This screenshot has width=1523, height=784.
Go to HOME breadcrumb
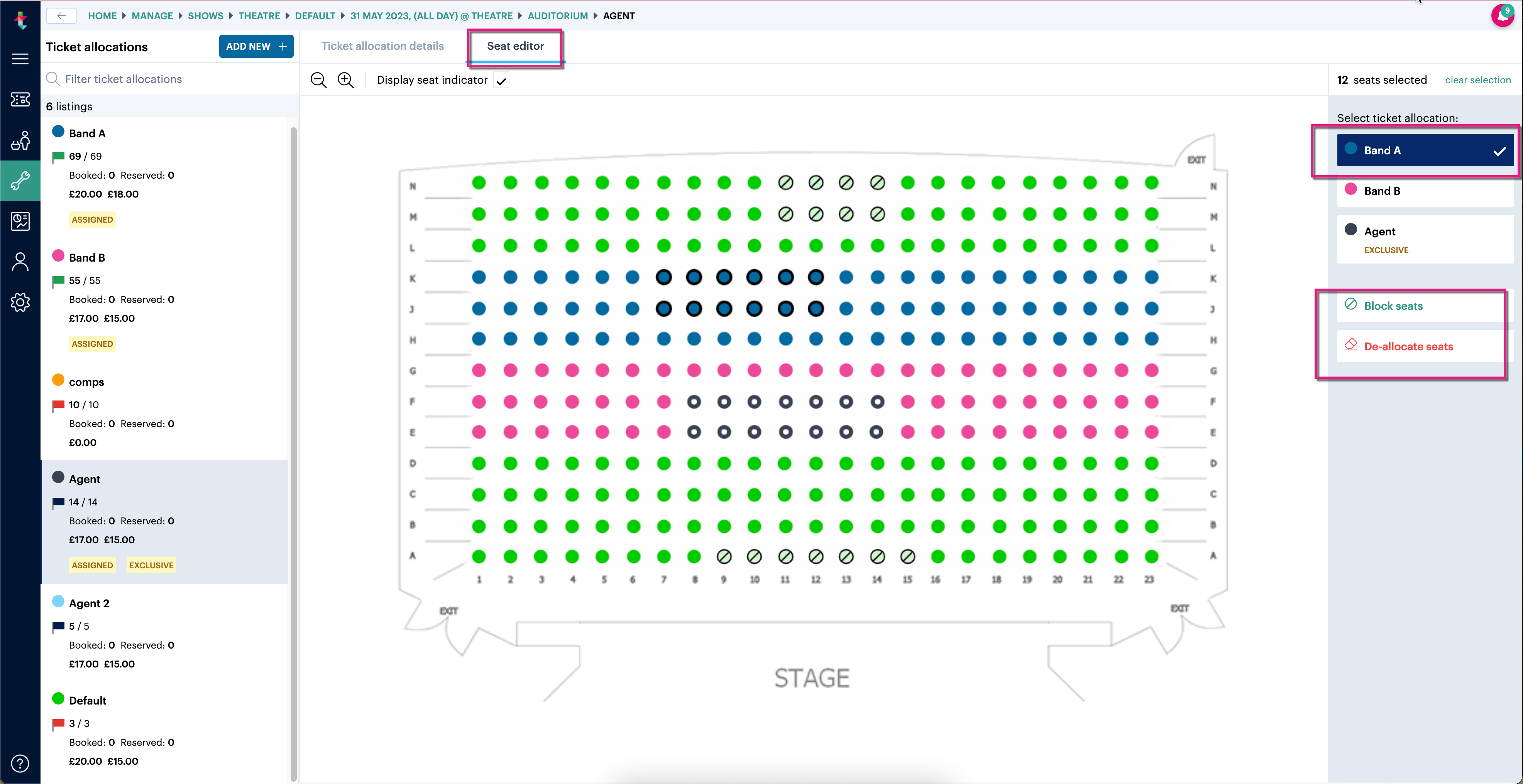coord(102,16)
